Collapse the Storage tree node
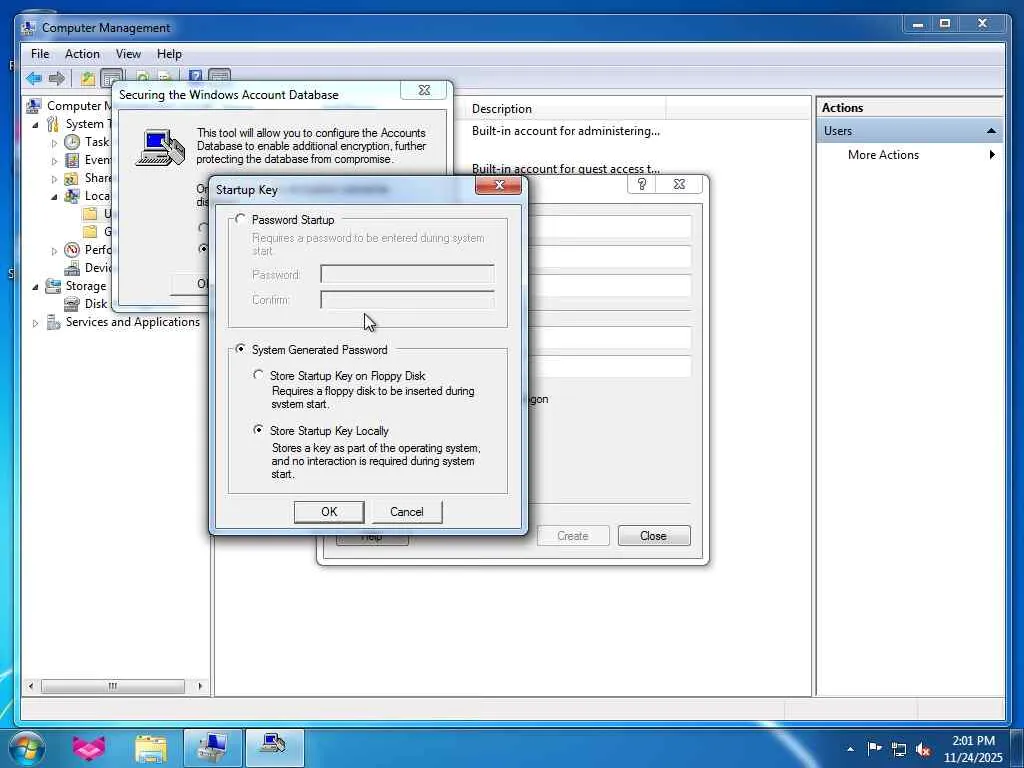Viewport: 1024px width, 768px height. click(x=35, y=286)
